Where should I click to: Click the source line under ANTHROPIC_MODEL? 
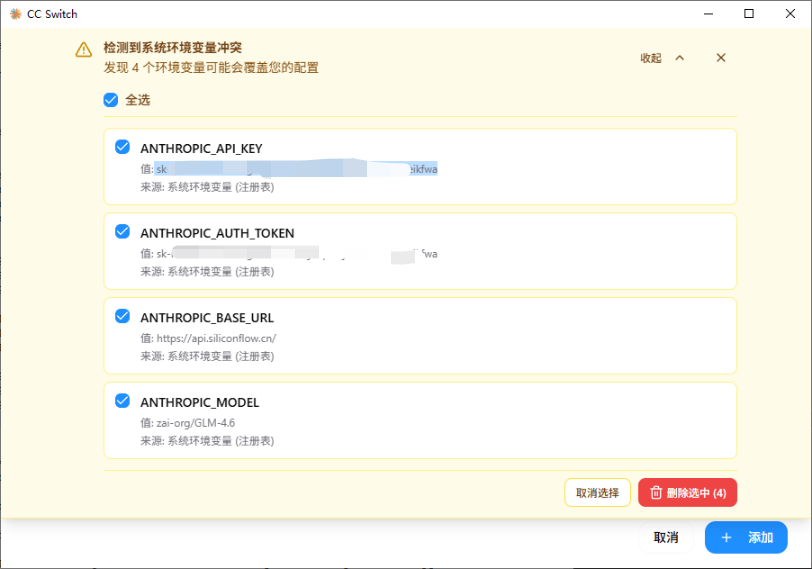(x=207, y=441)
